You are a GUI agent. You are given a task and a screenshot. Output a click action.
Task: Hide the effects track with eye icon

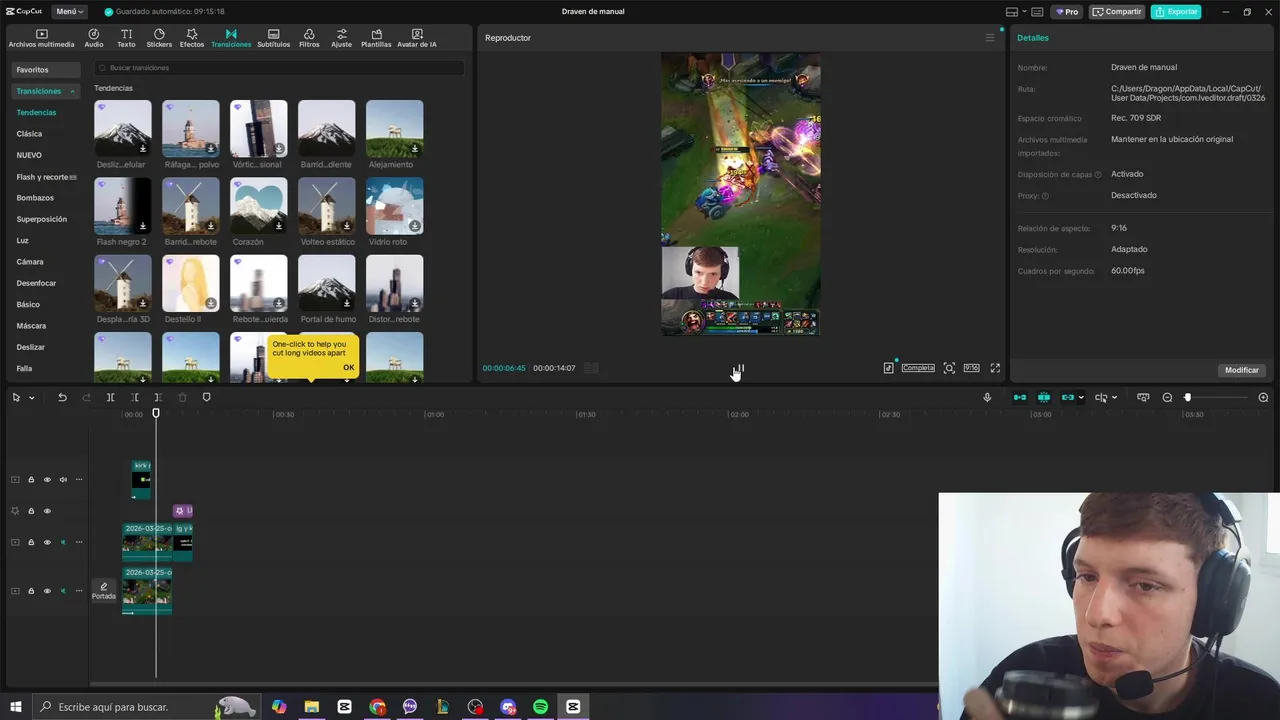(47, 511)
